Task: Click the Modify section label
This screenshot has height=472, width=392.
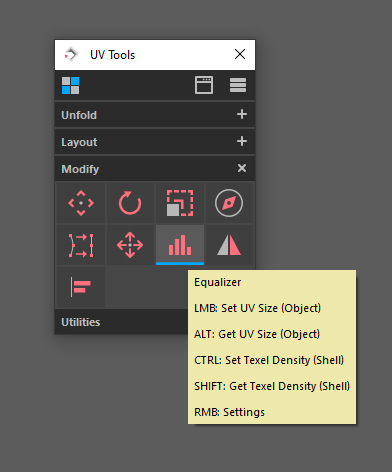Action: click(80, 169)
